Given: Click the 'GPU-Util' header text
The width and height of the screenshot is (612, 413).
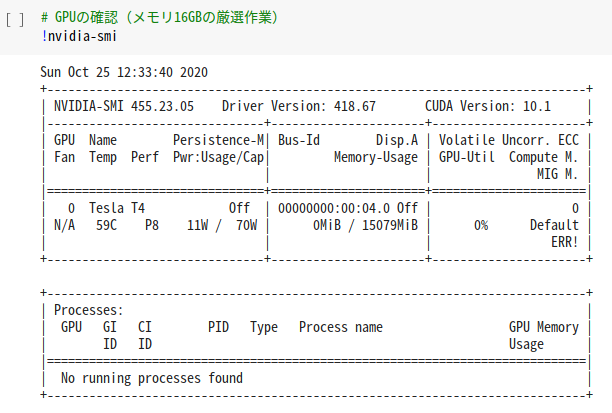Looking at the screenshot, I should 467,157.
